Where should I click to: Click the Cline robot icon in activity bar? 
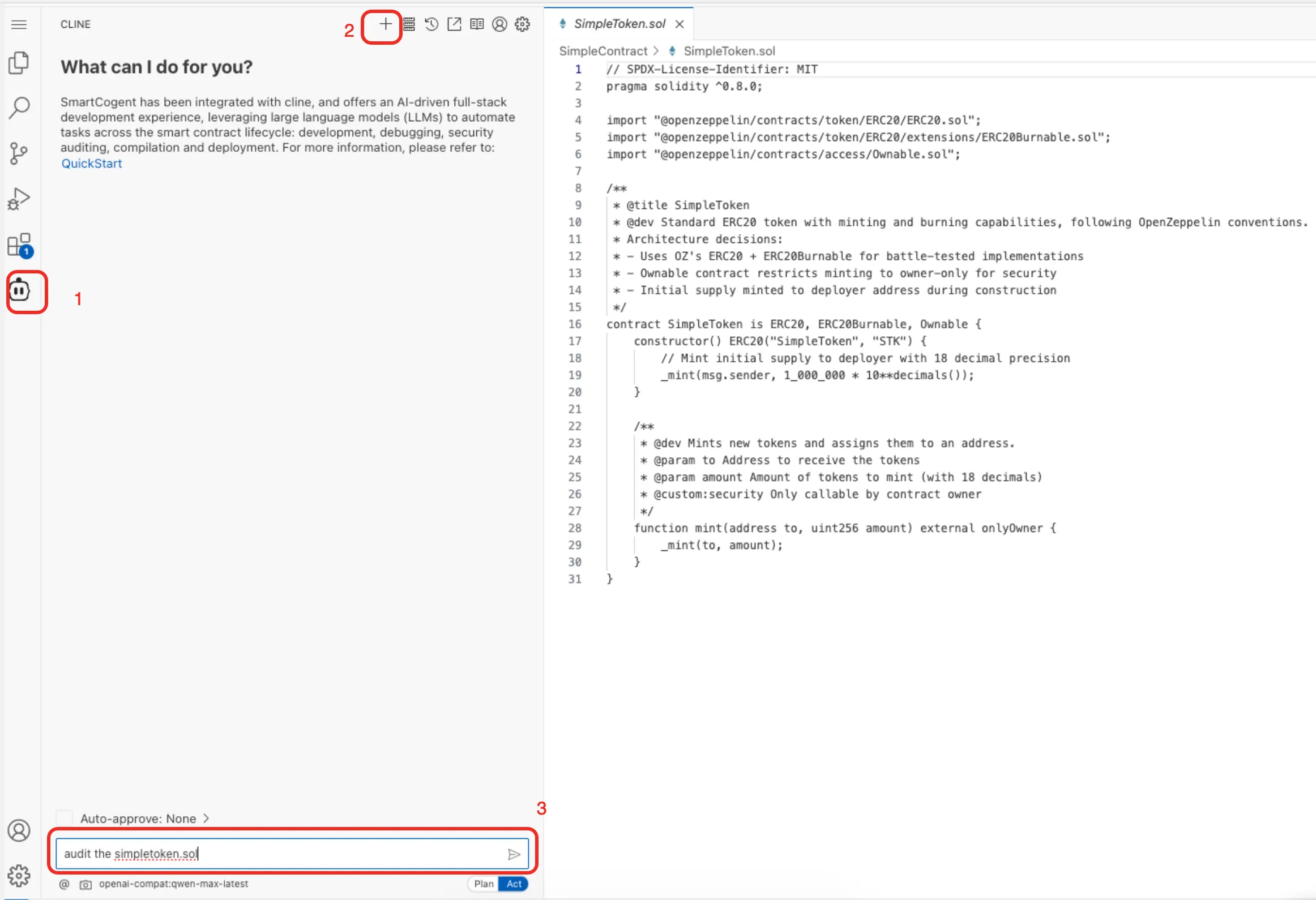pyautogui.click(x=19, y=290)
